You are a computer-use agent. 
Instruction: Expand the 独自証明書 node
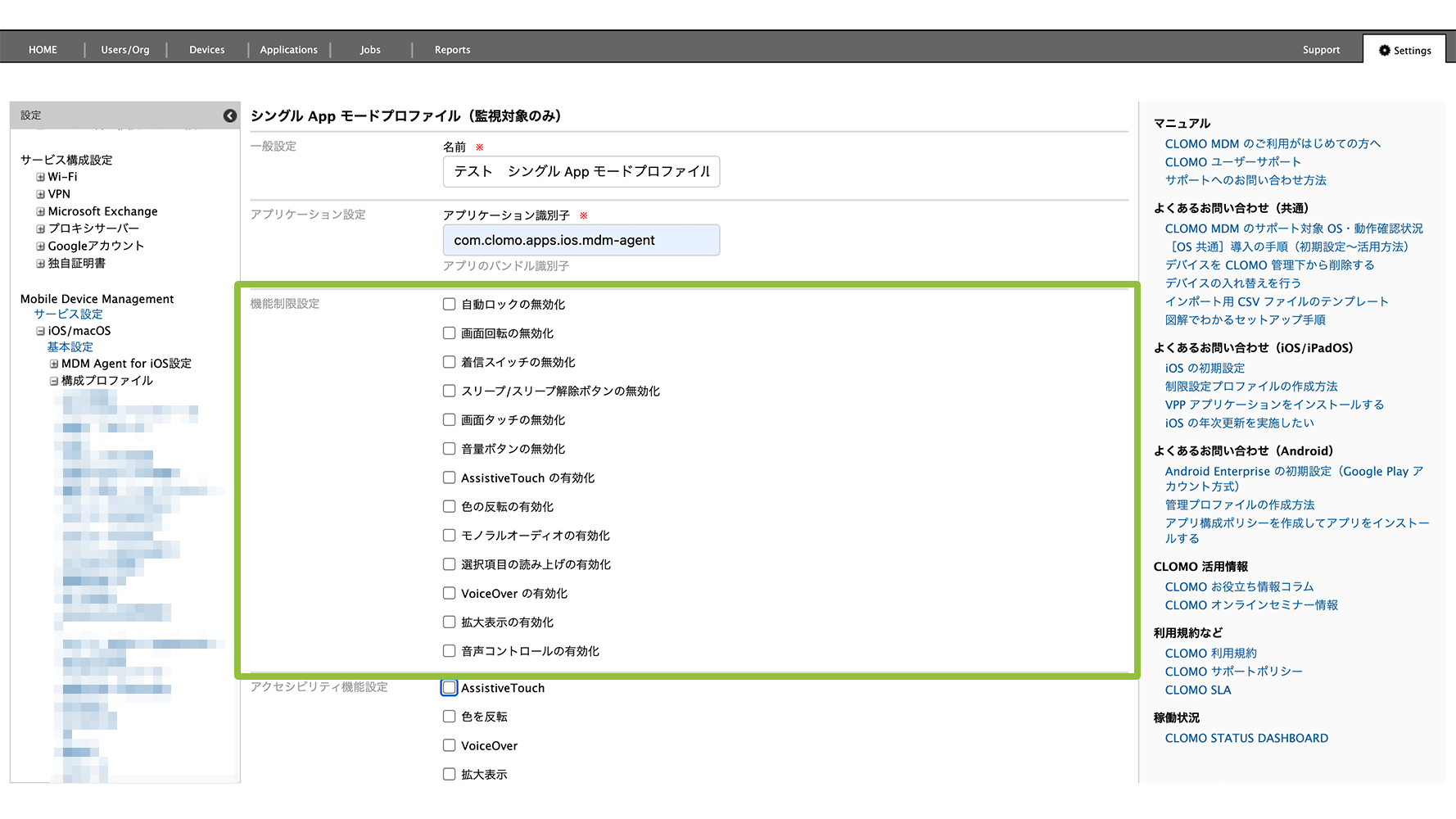click(x=40, y=264)
